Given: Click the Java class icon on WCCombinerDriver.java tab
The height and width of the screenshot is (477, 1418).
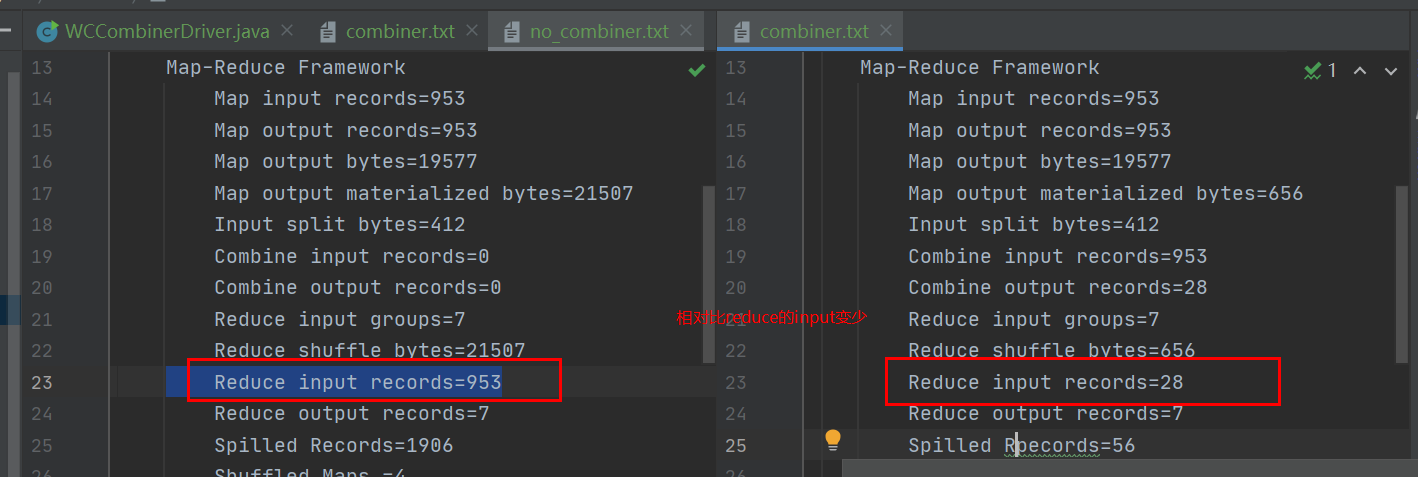Looking at the screenshot, I should tap(46, 32).
